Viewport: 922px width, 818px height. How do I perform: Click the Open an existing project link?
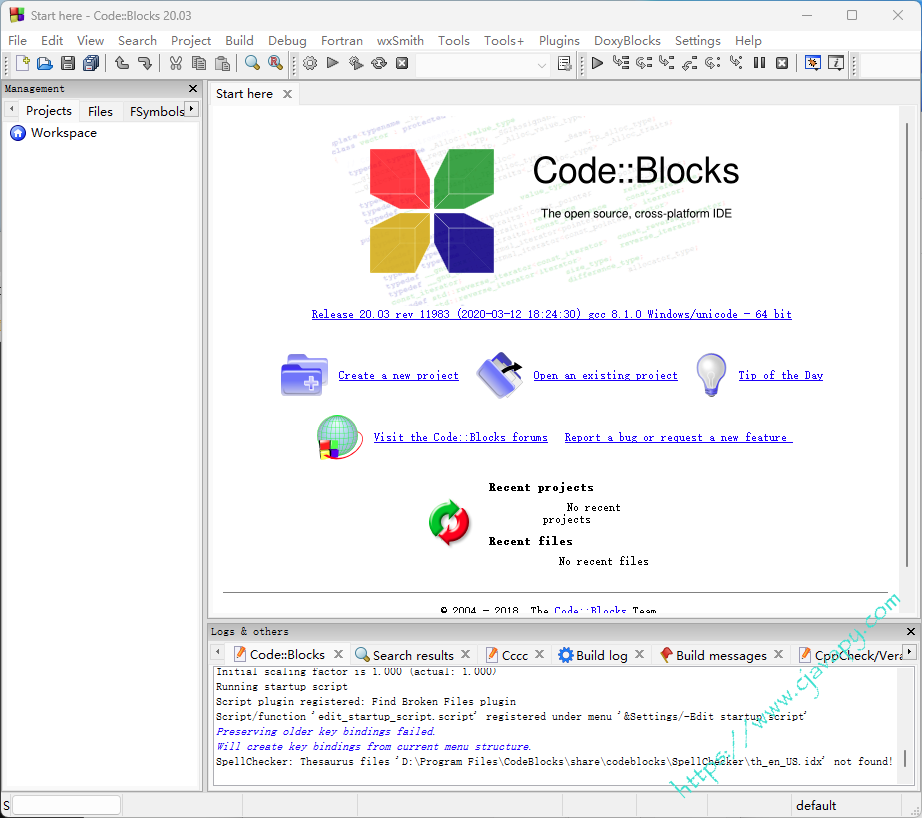[x=605, y=375]
